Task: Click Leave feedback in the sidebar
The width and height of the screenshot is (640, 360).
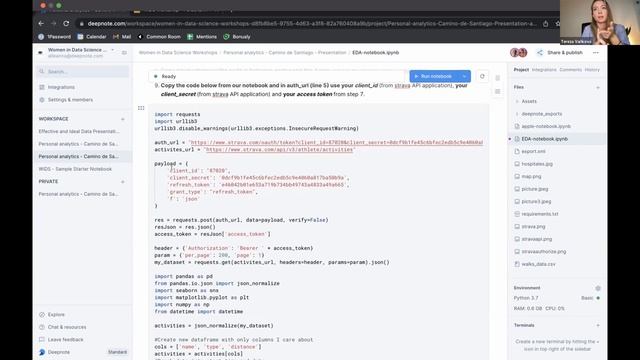Action: click(61, 340)
